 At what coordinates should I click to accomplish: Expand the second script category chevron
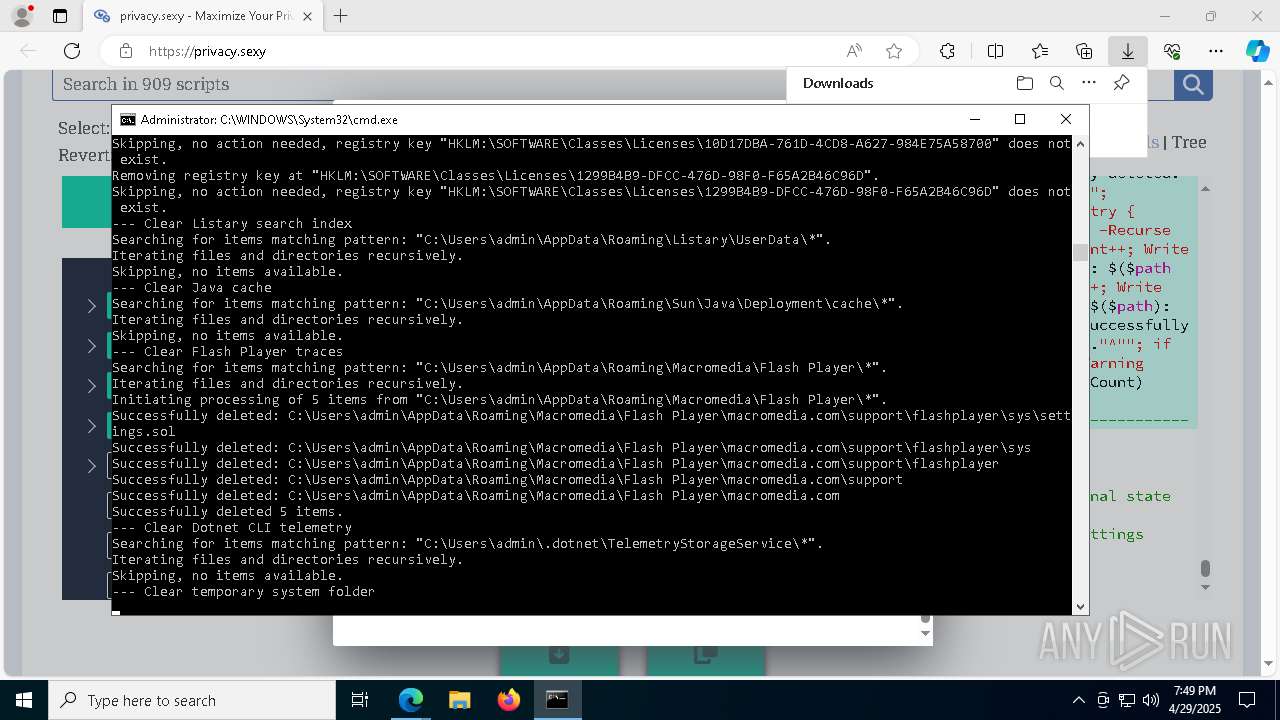tap(91, 346)
